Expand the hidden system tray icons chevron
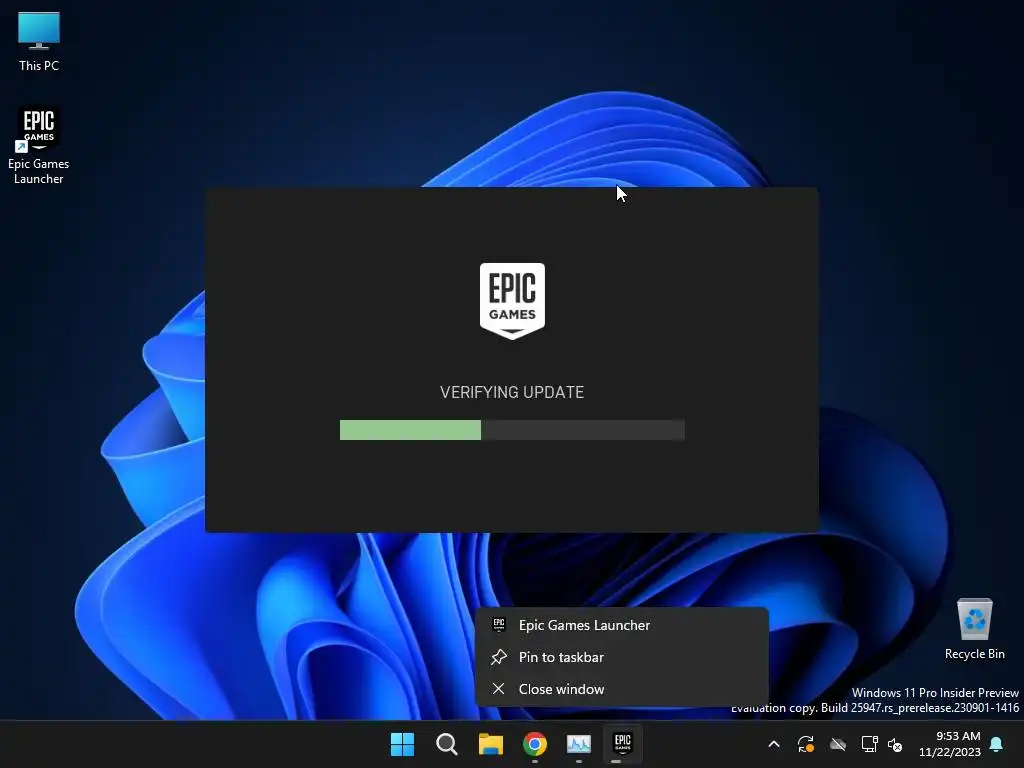The image size is (1024, 768). (774, 744)
